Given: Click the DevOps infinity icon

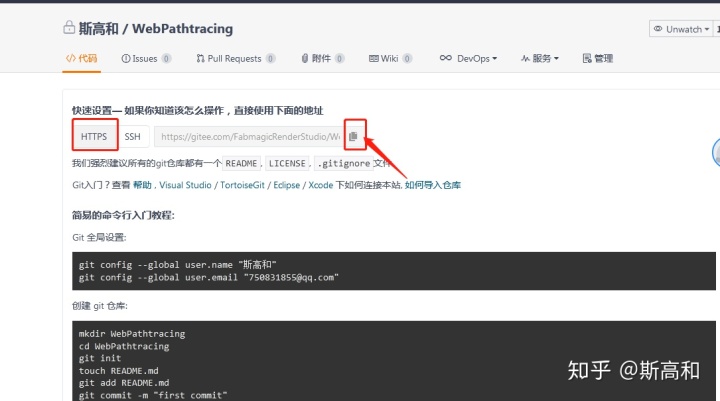Looking at the screenshot, I should coord(445,58).
